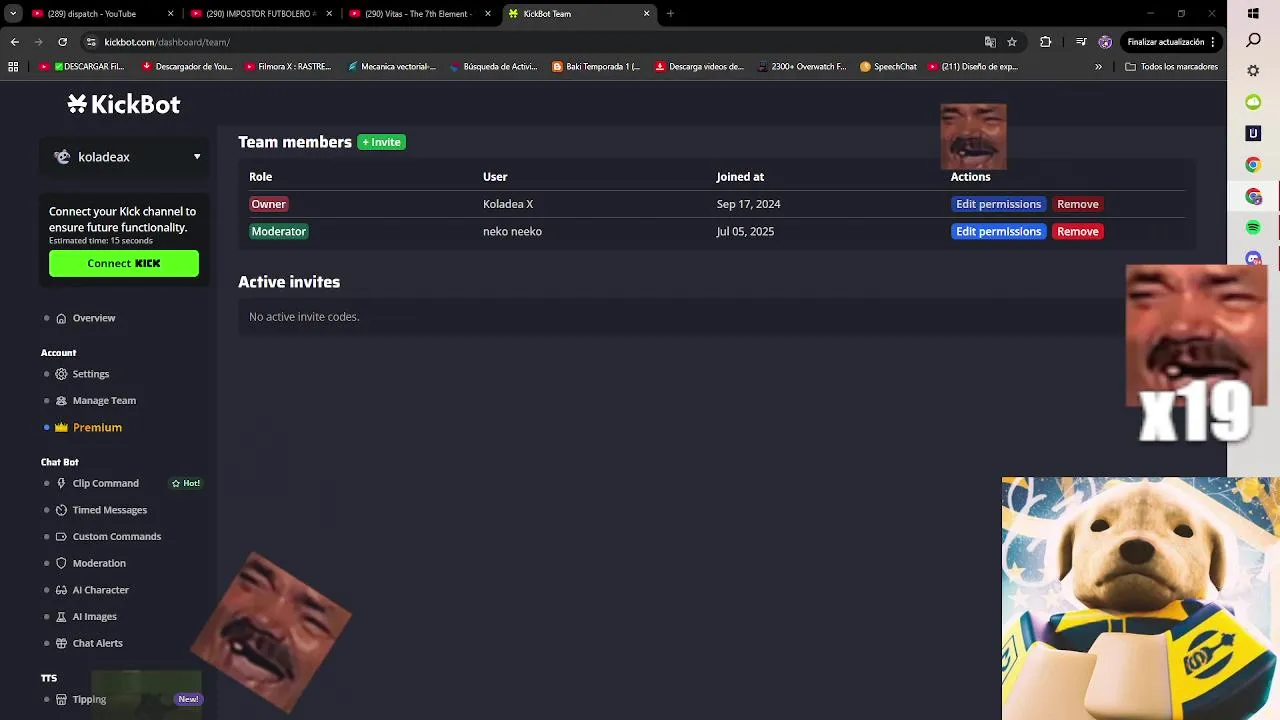Screen dimensions: 1280x720
Task: Open Clip Command in Chat Bot
Action: tap(105, 484)
